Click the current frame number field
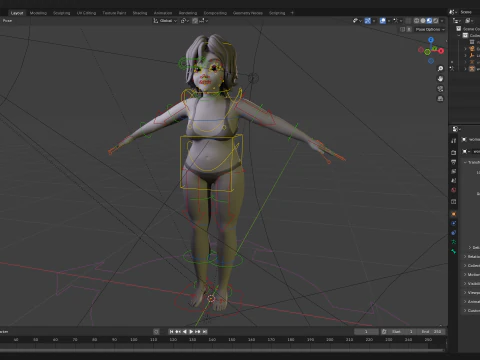Screen dimensions: 480x360 366,332
